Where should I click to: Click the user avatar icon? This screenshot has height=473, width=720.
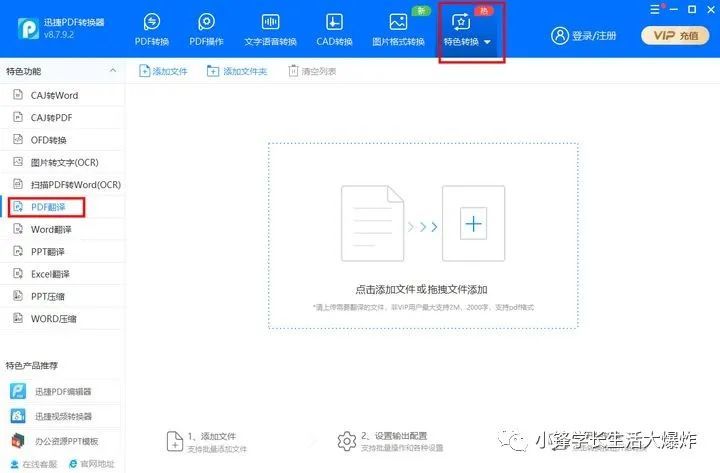click(x=560, y=35)
